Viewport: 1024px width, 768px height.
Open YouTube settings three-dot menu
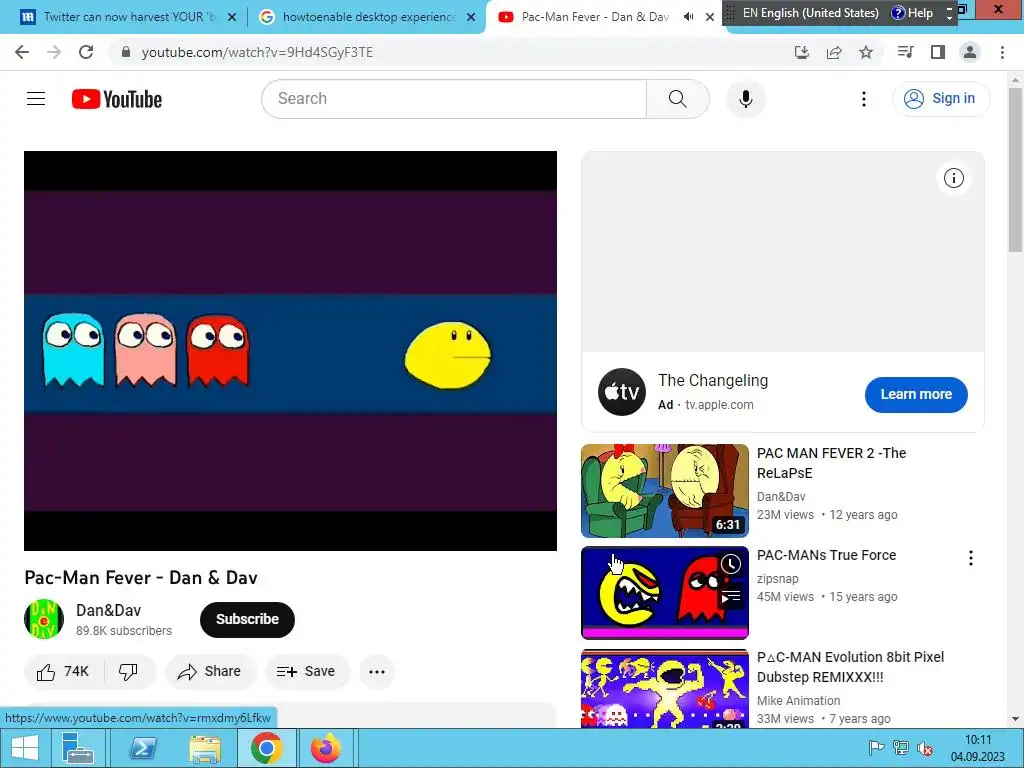863,99
